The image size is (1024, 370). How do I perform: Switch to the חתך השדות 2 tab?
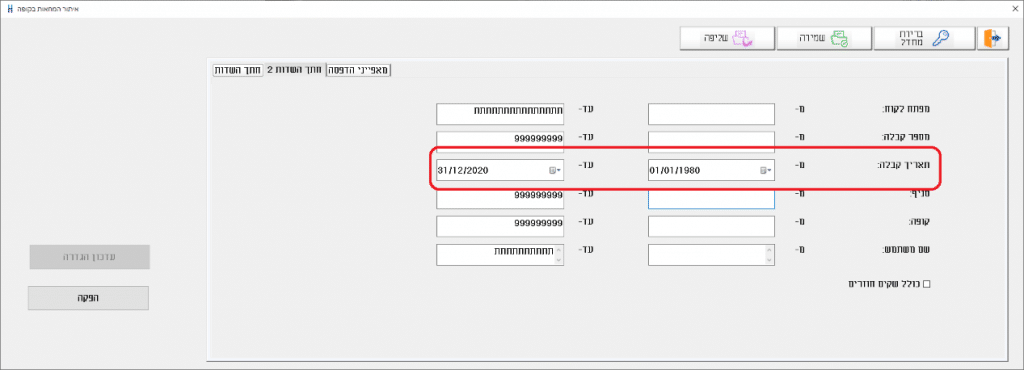coord(295,70)
